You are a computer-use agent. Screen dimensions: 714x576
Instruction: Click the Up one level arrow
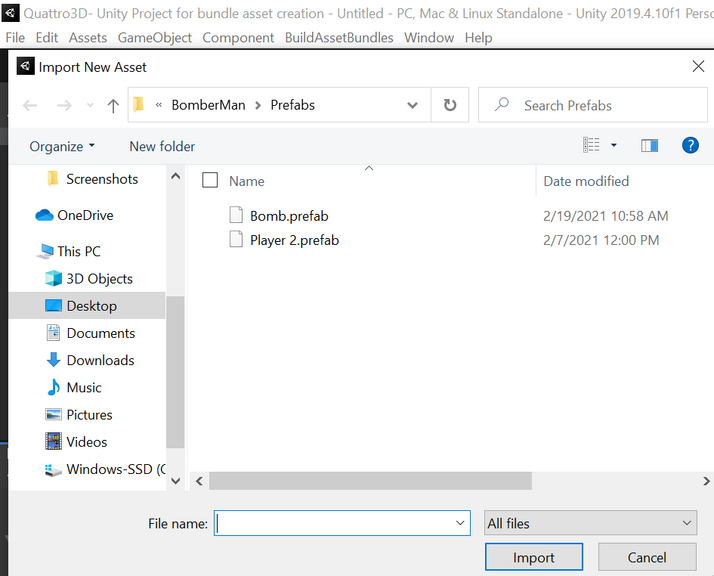(113, 105)
